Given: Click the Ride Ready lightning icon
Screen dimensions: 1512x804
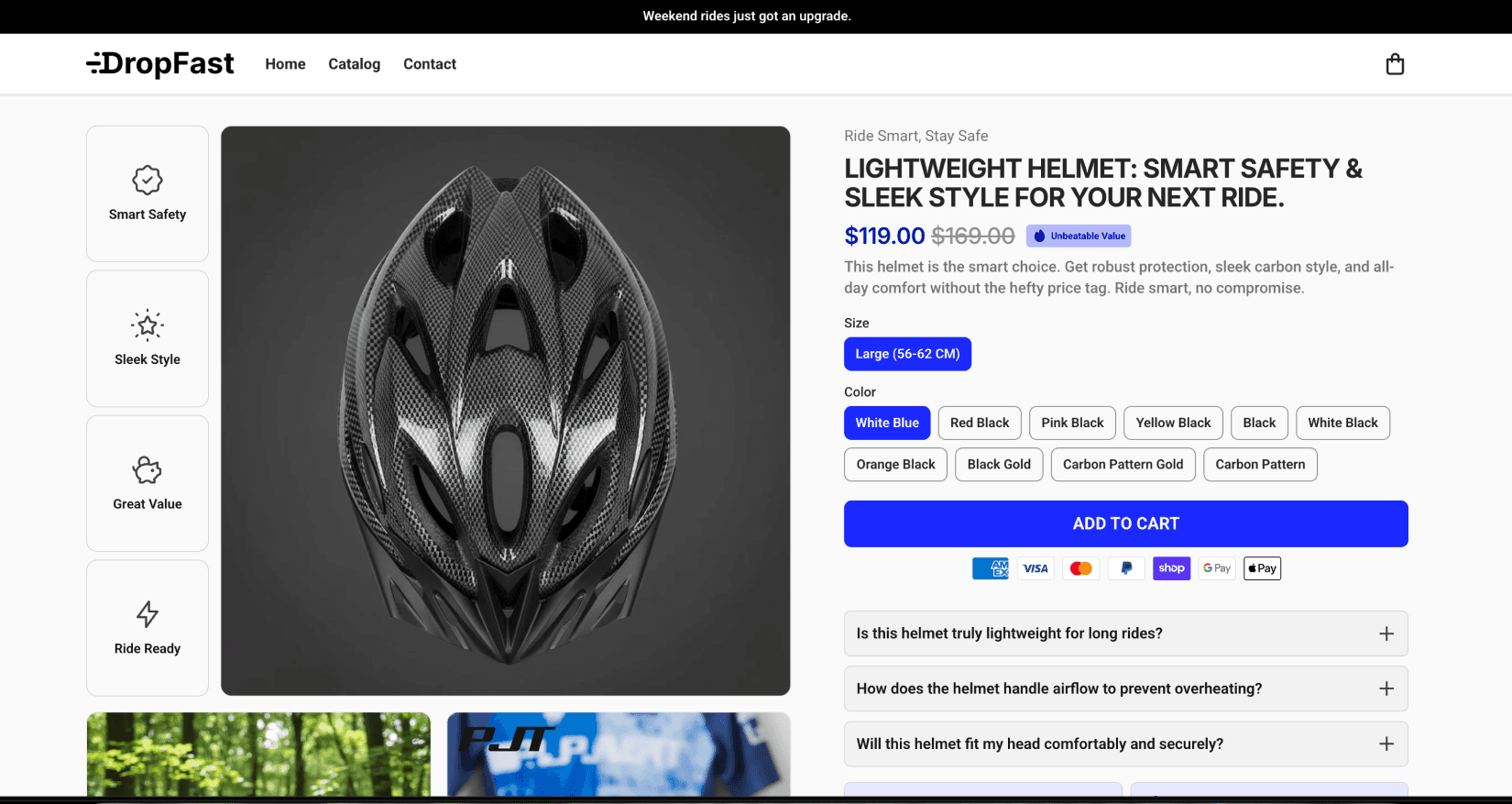Looking at the screenshot, I should pyautogui.click(x=147, y=613).
